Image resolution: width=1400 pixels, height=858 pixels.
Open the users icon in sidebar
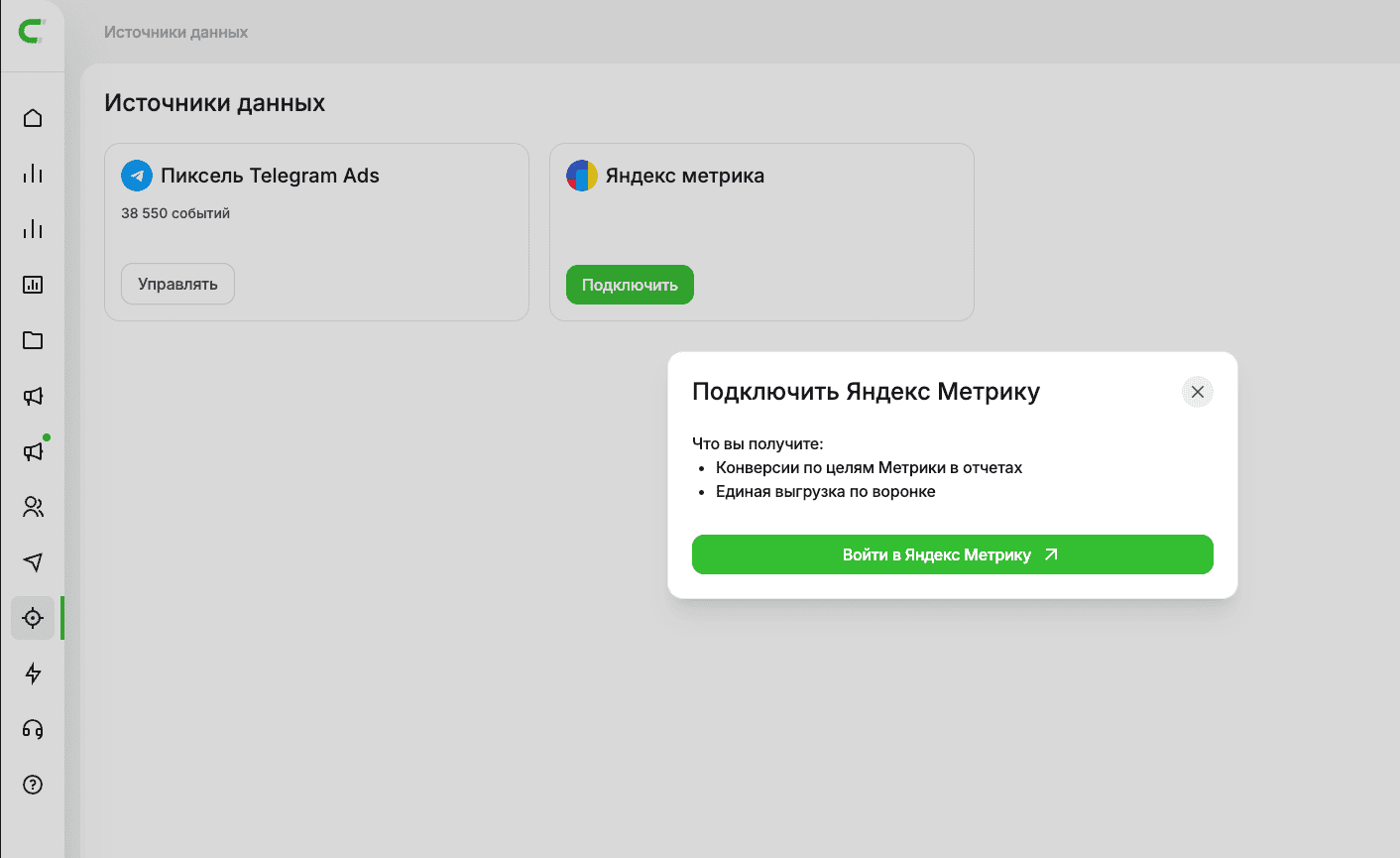[x=33, y=507]
